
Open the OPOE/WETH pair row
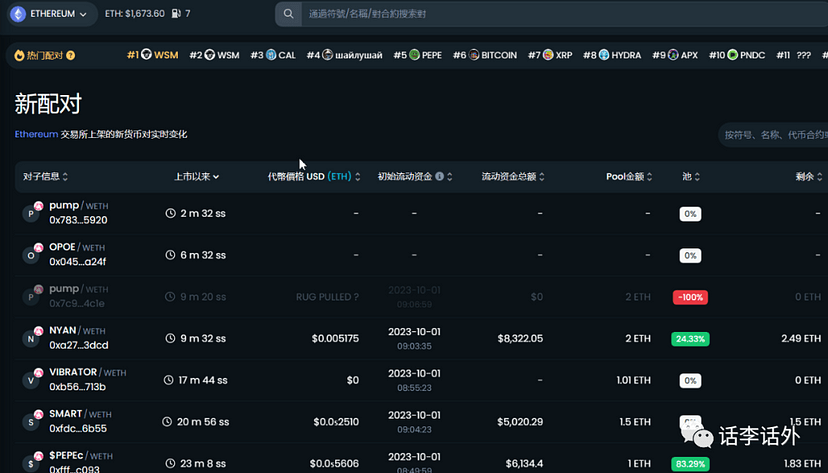click(x=421, y=255)
